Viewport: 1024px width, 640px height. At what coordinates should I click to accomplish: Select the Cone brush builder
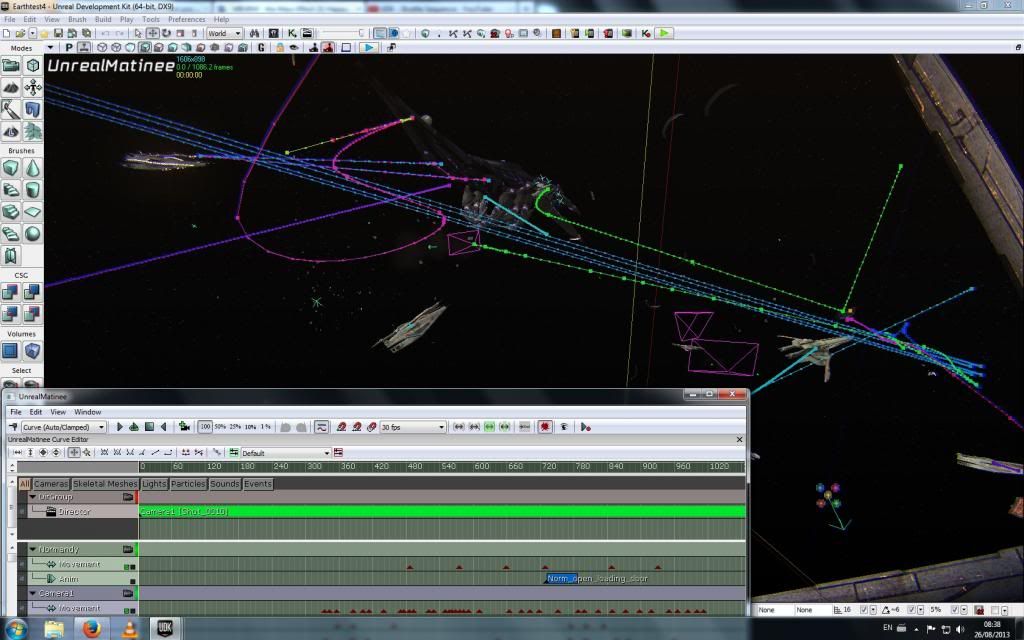(x=33, y=167)
